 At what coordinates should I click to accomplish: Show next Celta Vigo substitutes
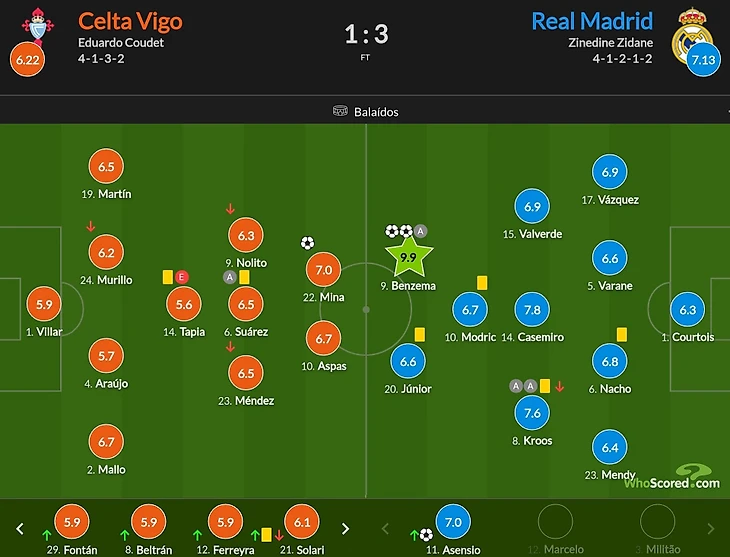point(345,529)
